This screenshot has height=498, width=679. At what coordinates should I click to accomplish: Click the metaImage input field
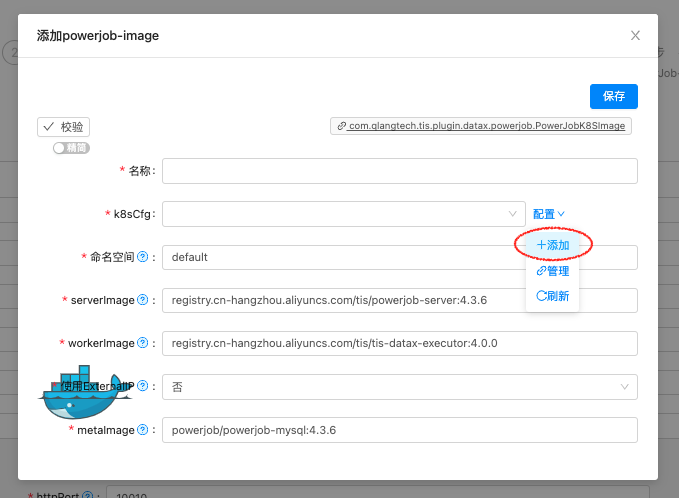pos(399,430)
